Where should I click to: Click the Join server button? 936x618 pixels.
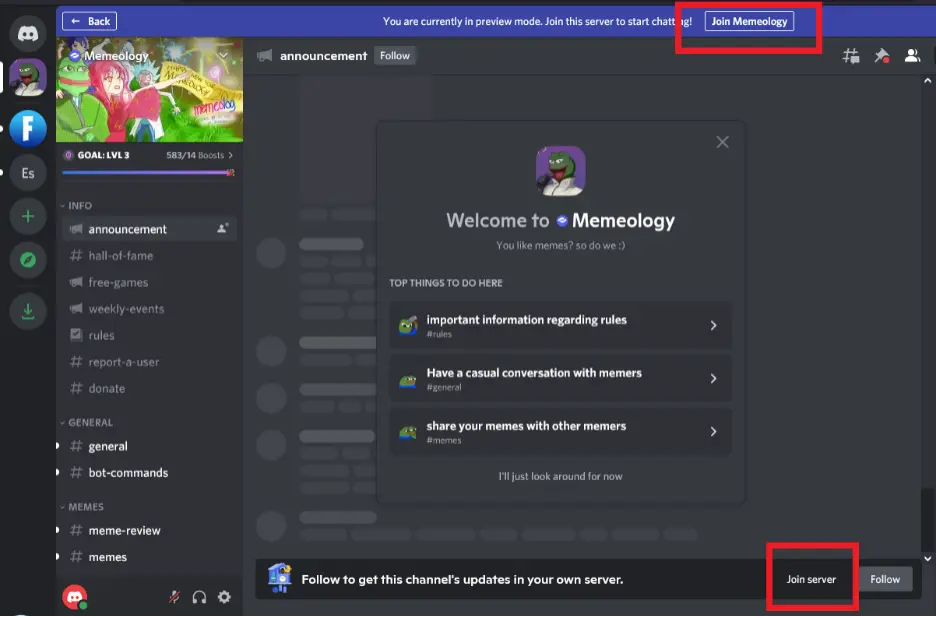tap(811, 579)
